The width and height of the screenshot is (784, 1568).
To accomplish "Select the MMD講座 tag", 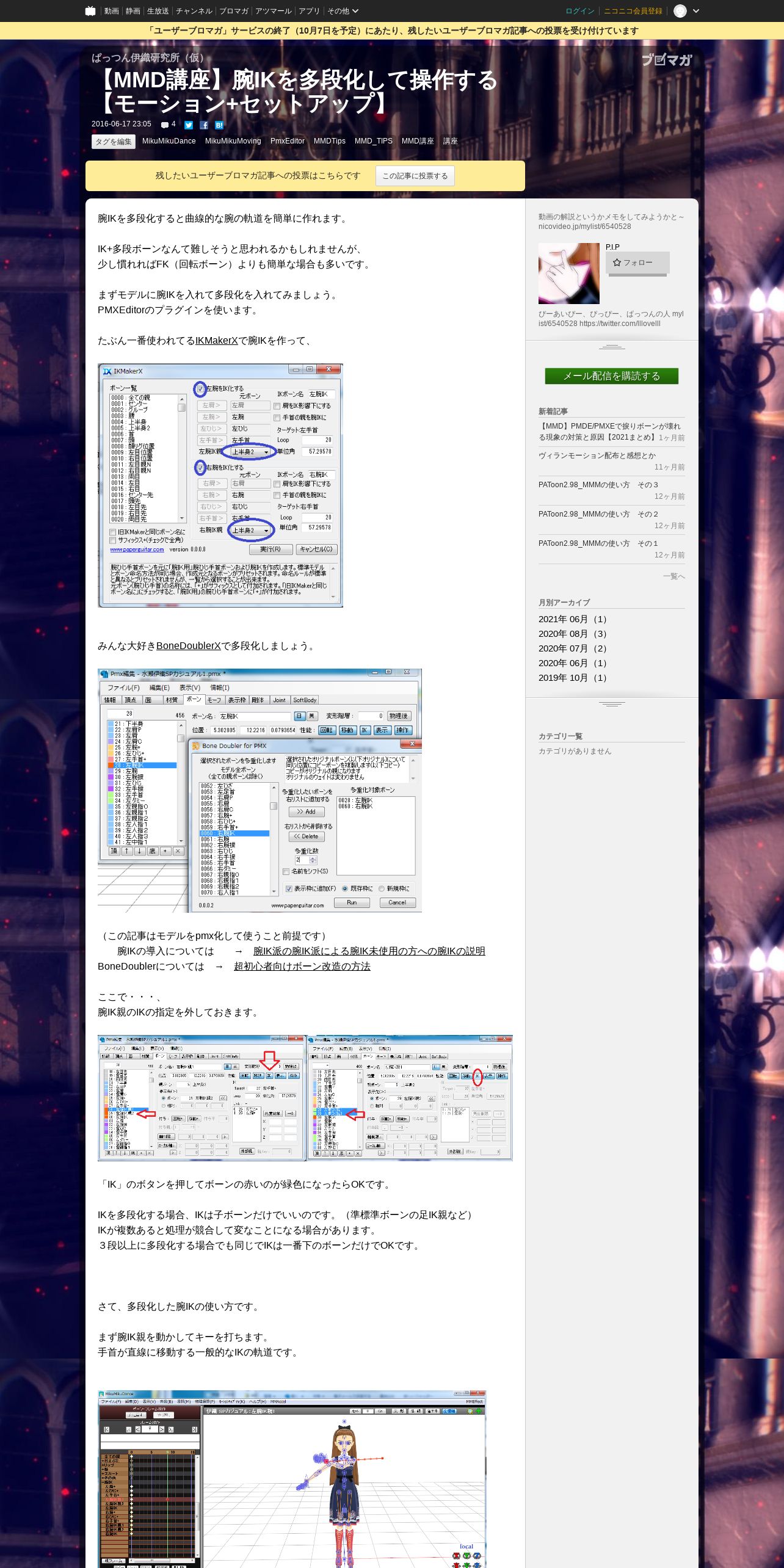I will pyautogui.click(x=418, y=141).
